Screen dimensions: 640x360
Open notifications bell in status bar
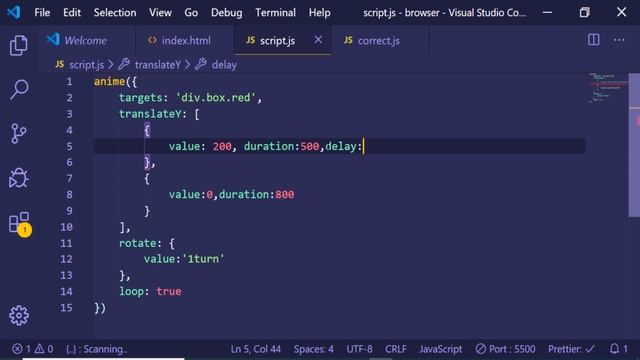pyautogui.click(x=618, y=349)
